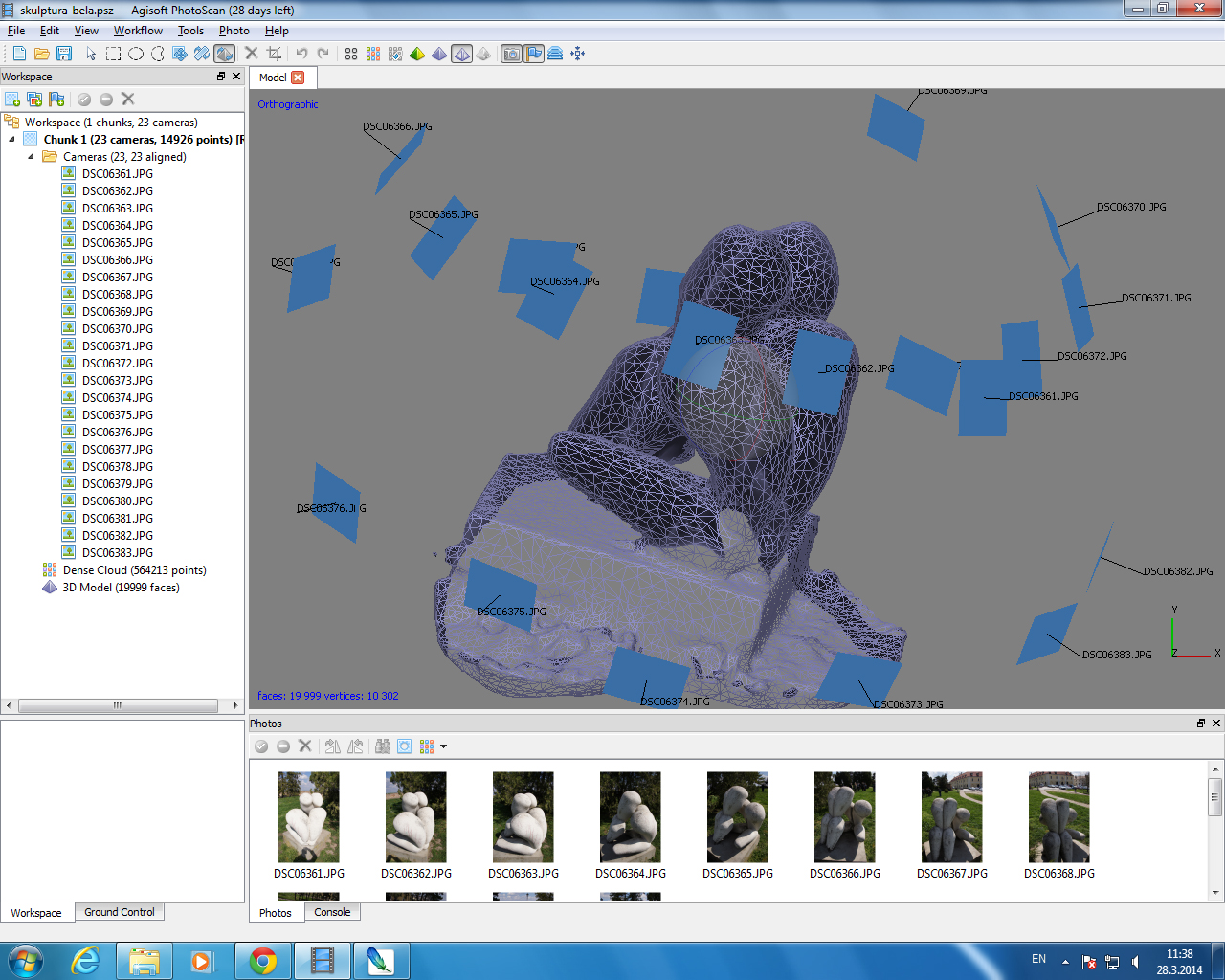
Task: Close the Model tab
Action: [298, 78]
